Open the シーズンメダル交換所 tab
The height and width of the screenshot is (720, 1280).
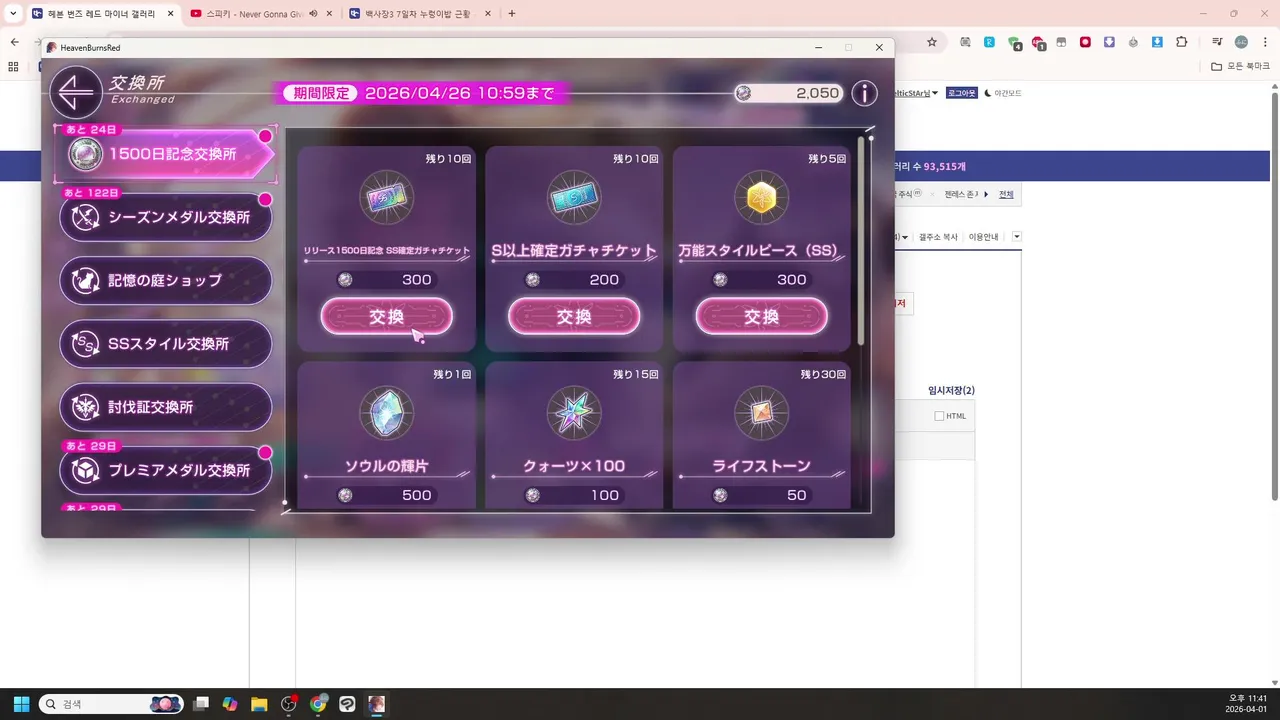coord(165,217)
